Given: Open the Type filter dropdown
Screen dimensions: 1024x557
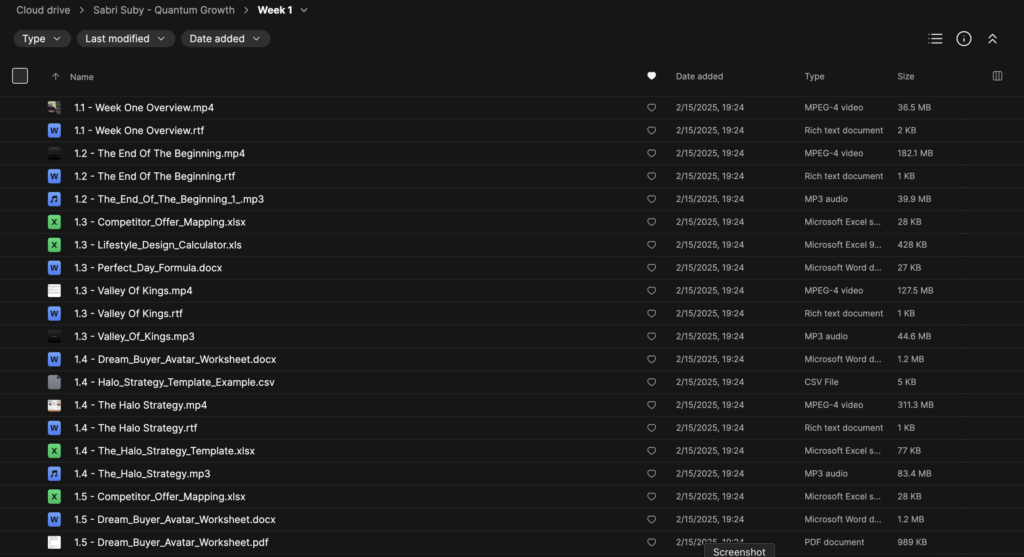Looking at the screenshot, I should [41, 39].
